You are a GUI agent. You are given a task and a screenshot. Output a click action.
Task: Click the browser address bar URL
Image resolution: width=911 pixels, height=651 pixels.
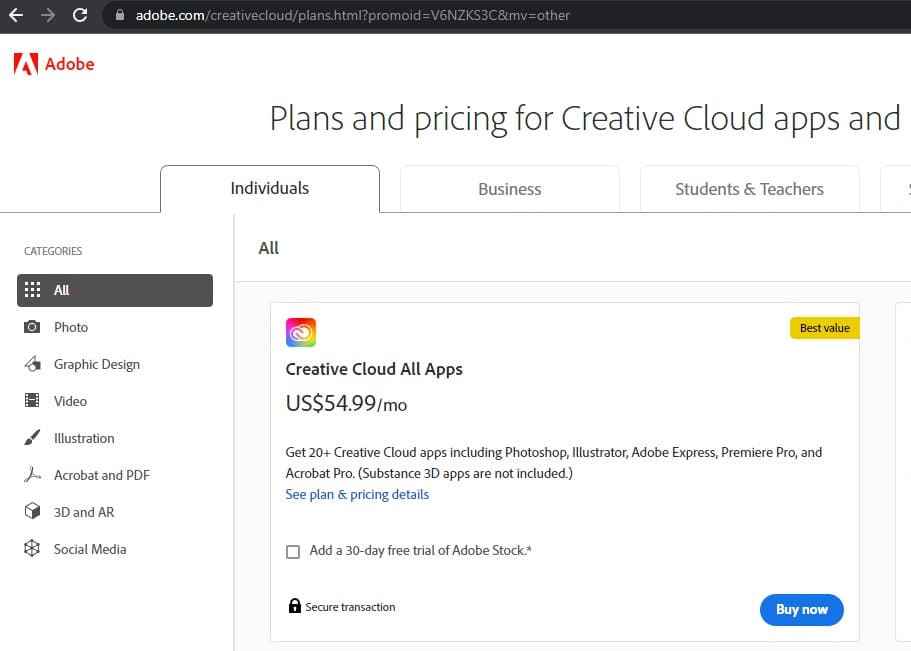pyautogui.click(x=352, y=15)
